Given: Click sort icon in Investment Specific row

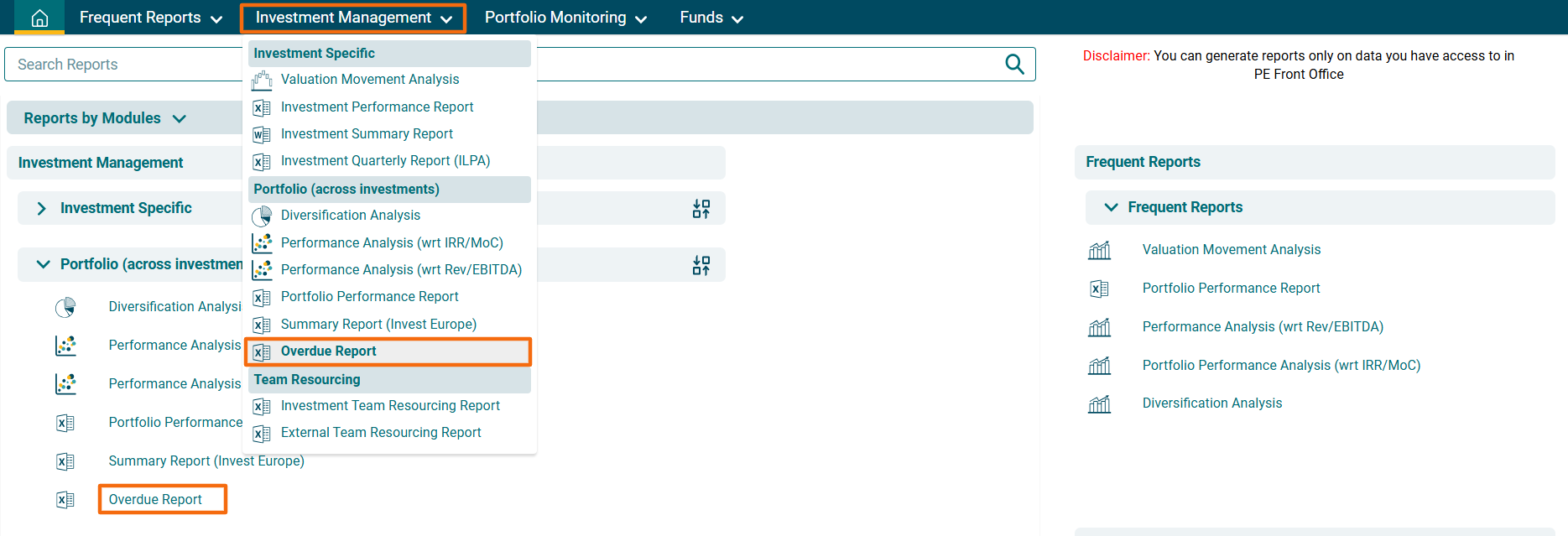Looking at the screenshot, I should click(x=701, y=209).
